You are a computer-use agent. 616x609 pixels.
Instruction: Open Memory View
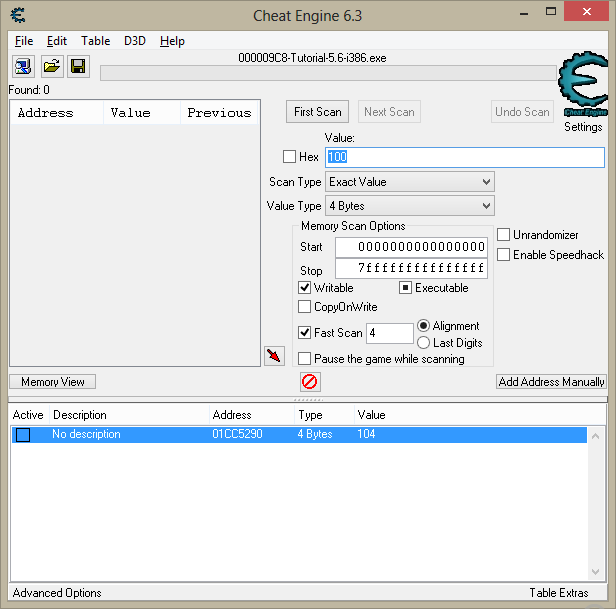tap(53, 382)
